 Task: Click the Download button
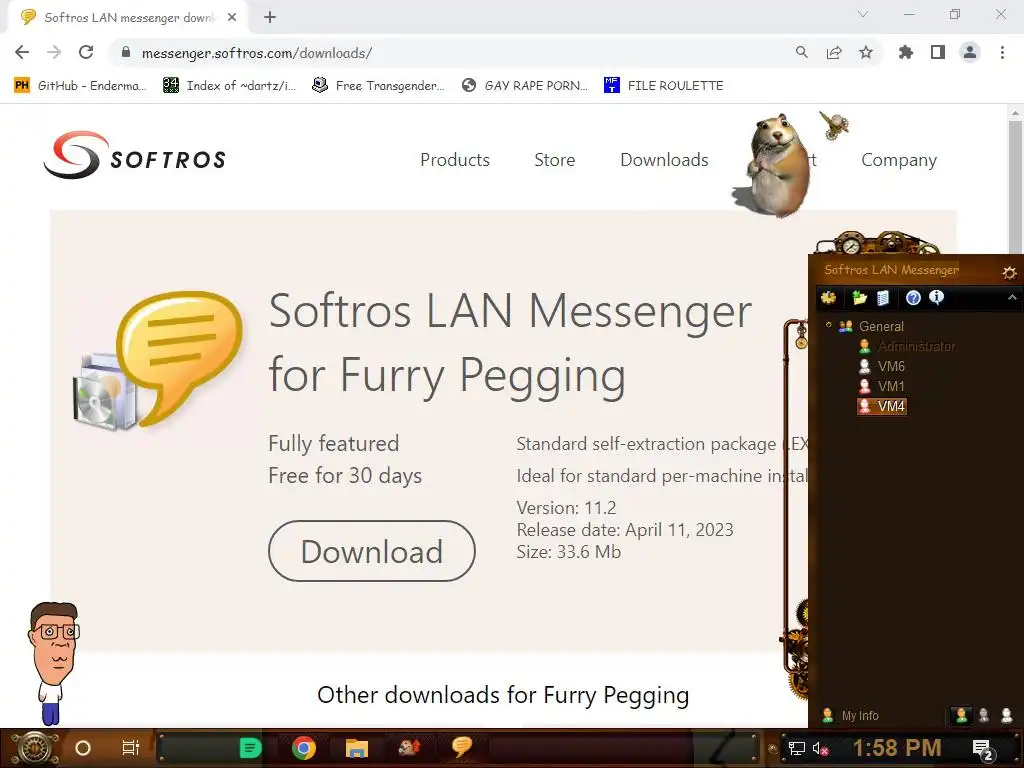coord(372,551)
